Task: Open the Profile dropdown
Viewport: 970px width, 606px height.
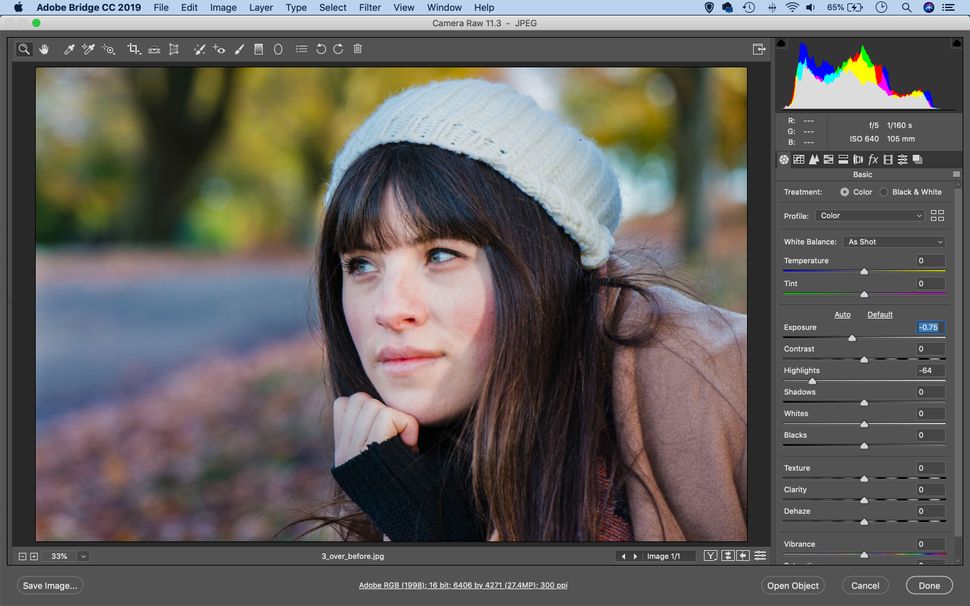Action: [869, 215]
